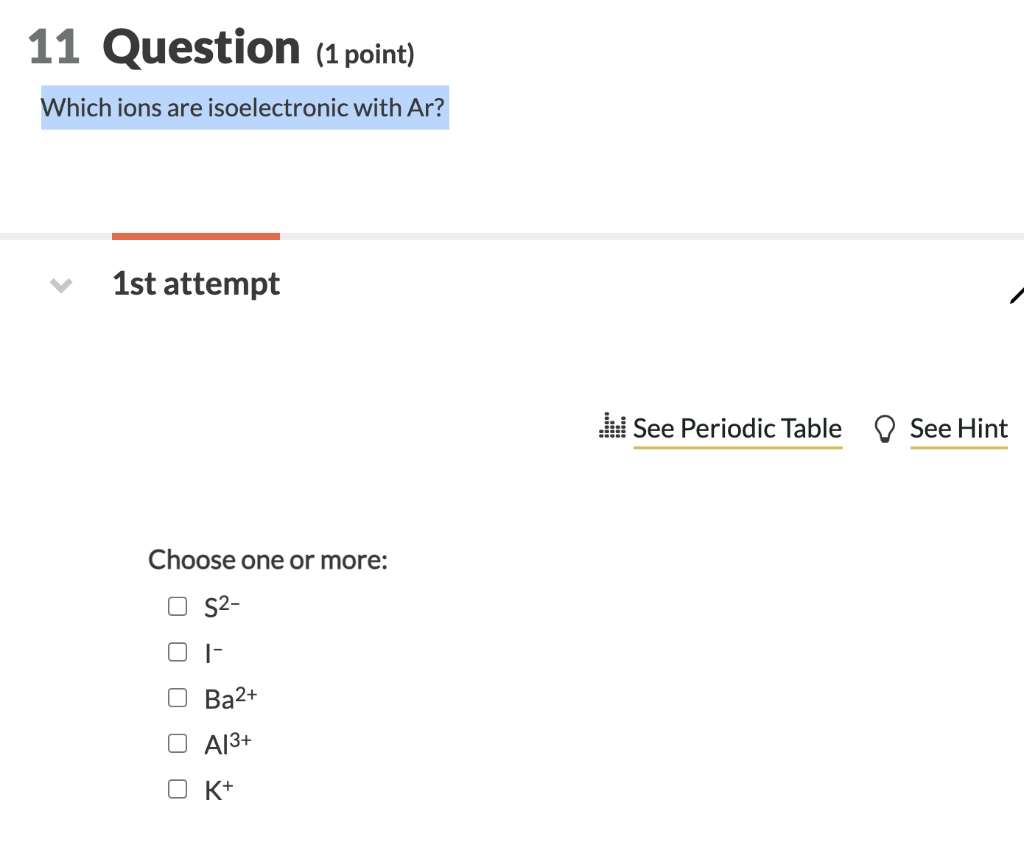Check the K+ ion option

pos(177,788)
